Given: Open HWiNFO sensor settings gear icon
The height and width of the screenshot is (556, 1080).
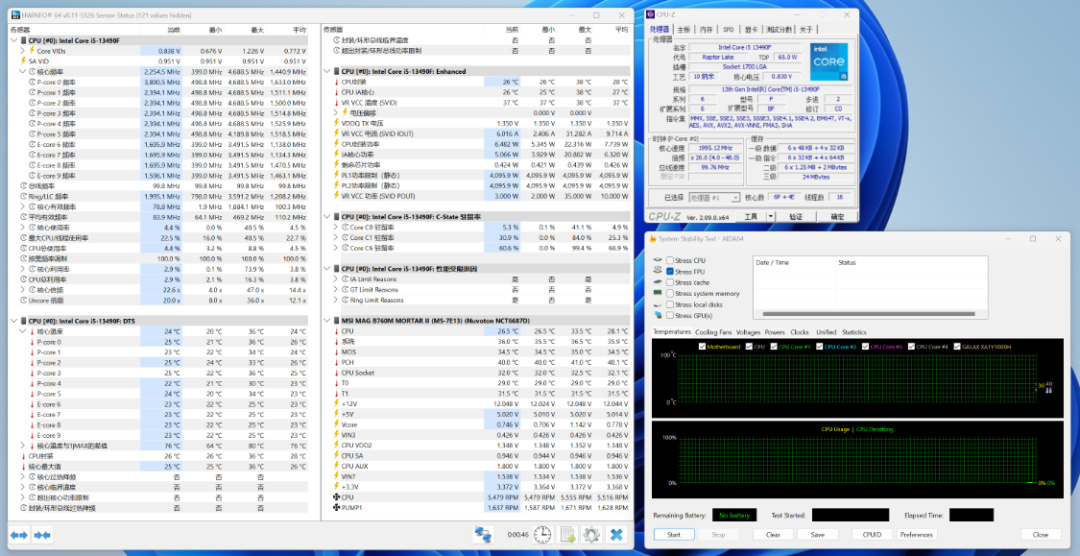Looking at the screenshot, I should [x=592, y=535].
